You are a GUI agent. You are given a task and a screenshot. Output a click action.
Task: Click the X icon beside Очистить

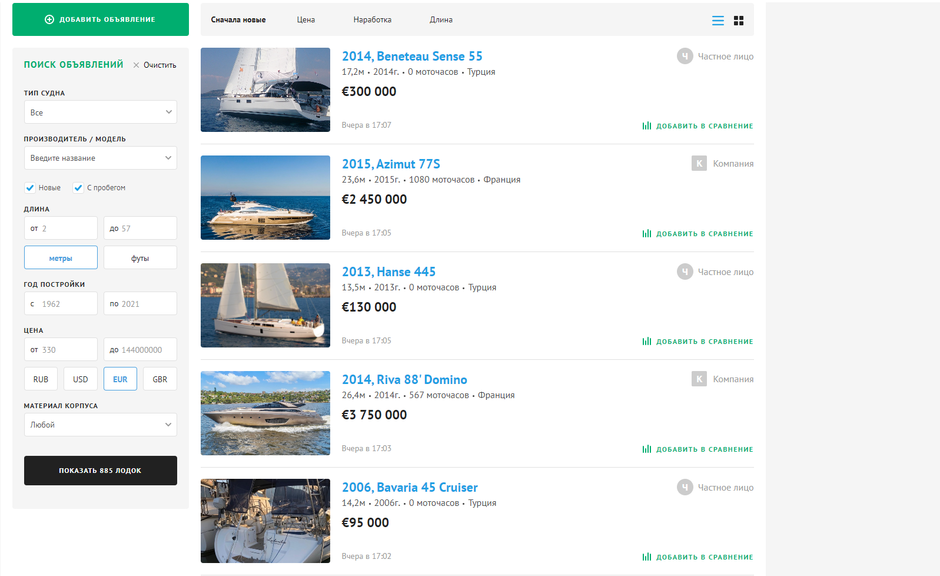click(136, 65)
